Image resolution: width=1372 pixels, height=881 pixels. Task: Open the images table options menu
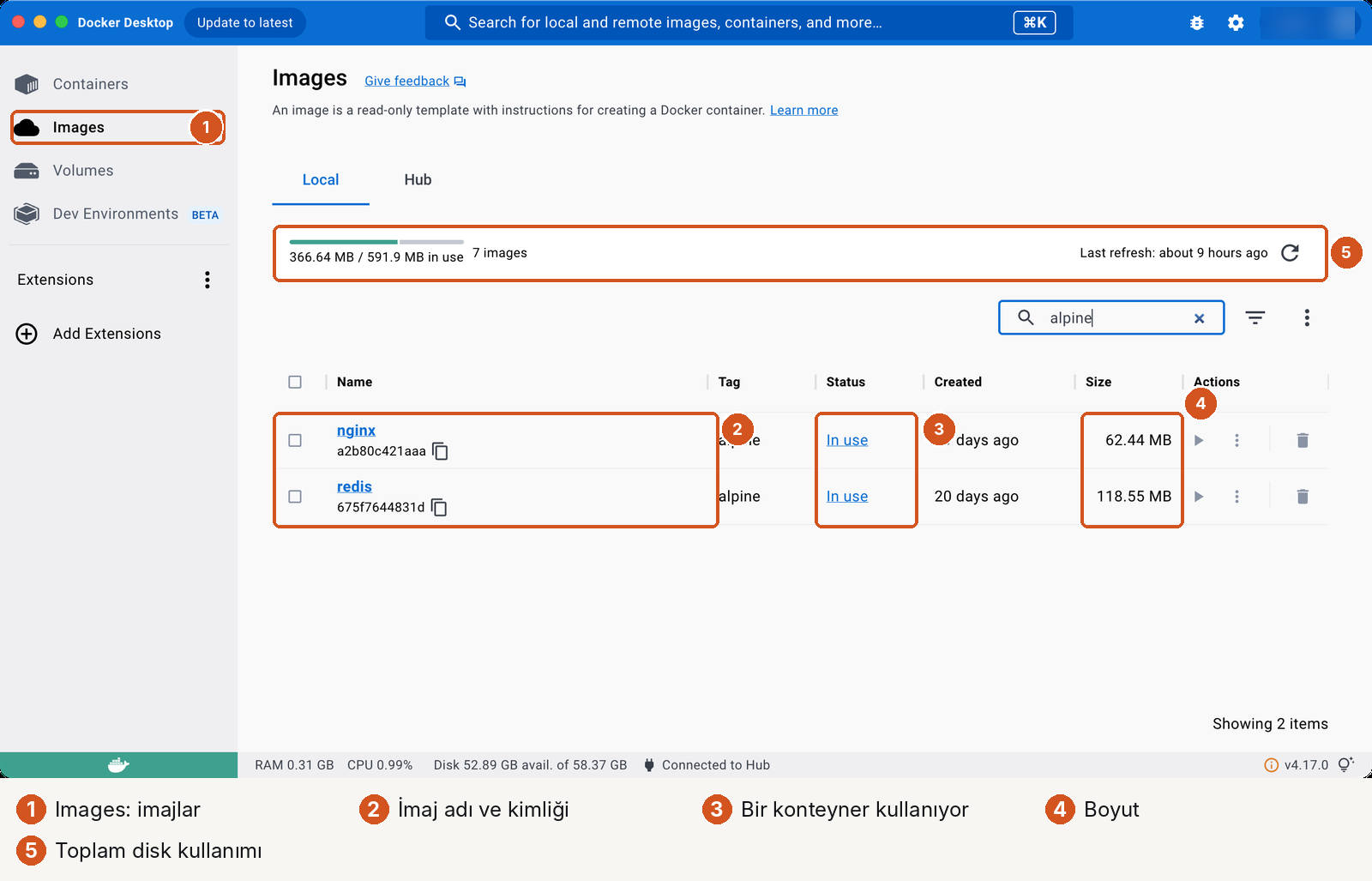pyautogui.click(x=1307, y=318)
